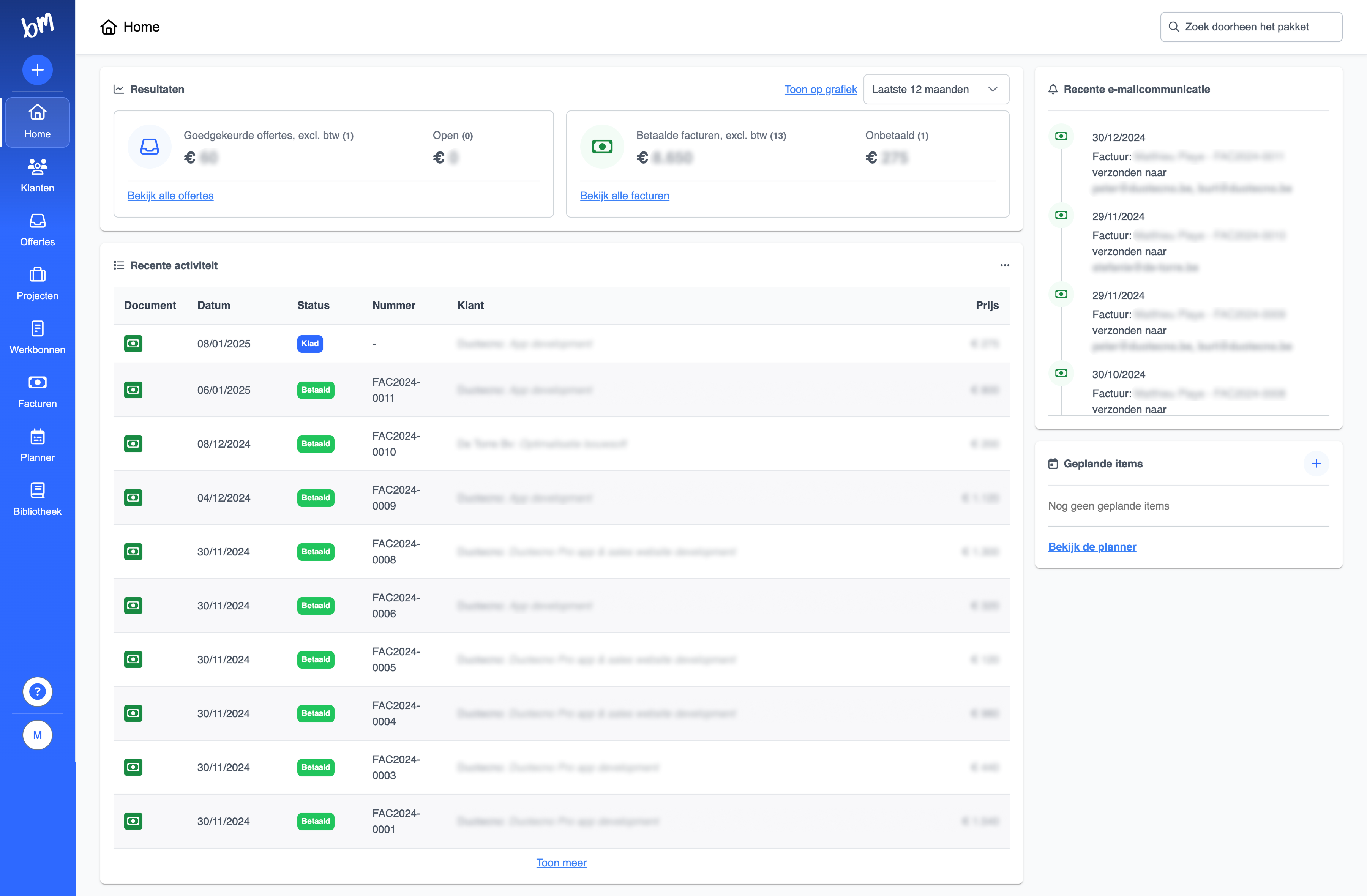Open the Bibliotheek section

pyautogui.click(x=37, y=497)
